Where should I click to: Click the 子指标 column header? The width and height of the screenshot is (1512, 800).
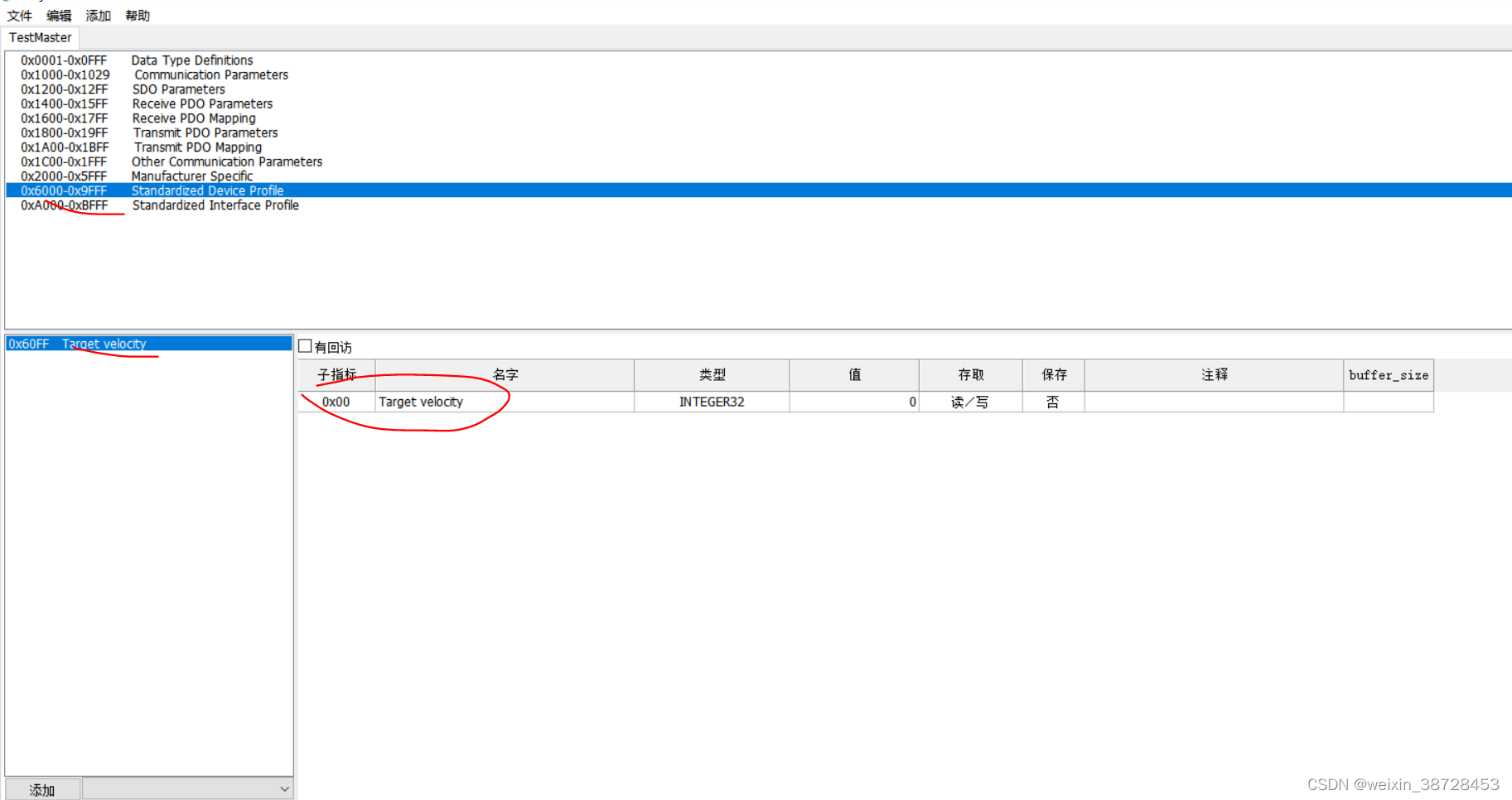point(337,375)
